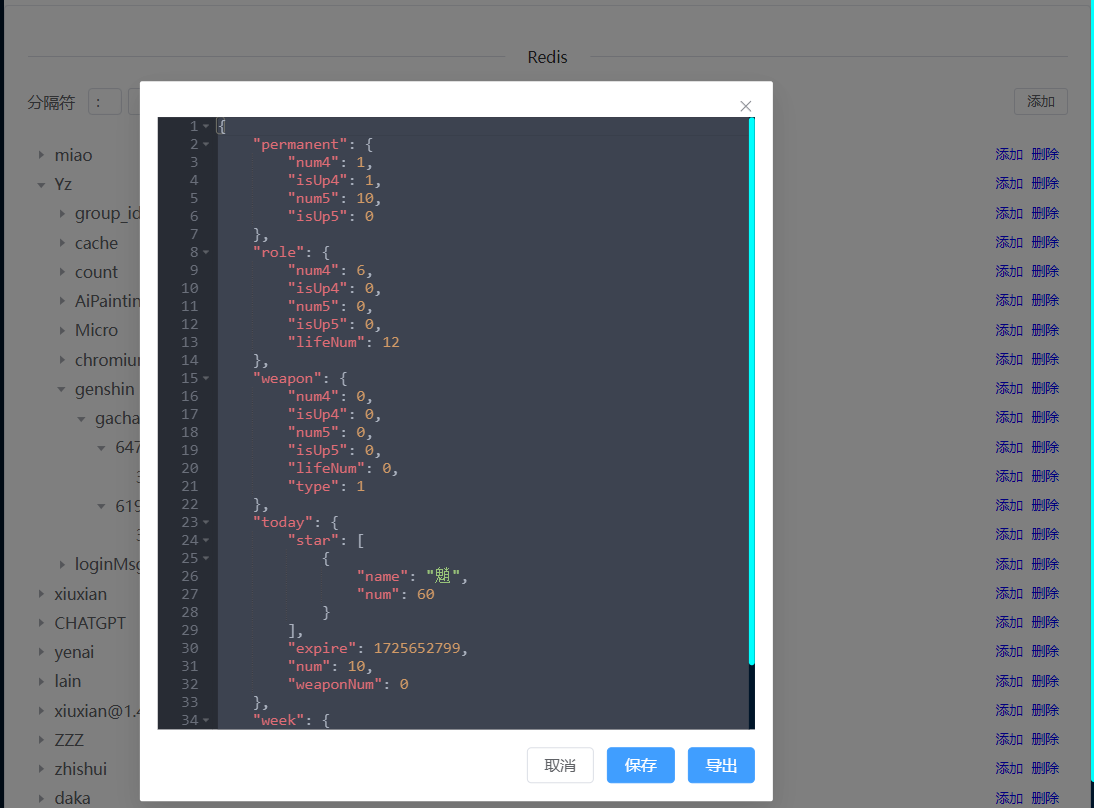This screenshot has height=808, width=1094.
Task: Select the chromium tree item
Action: pos(107,360)
